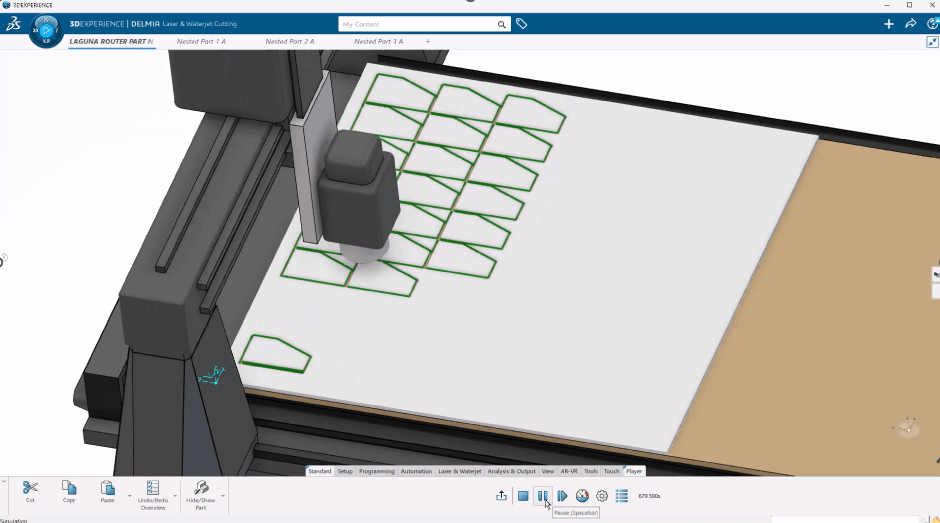Open the AR-VR action bar tab
Screen dimensions: 940x523
pyautogui.click(x=569, y=471)
